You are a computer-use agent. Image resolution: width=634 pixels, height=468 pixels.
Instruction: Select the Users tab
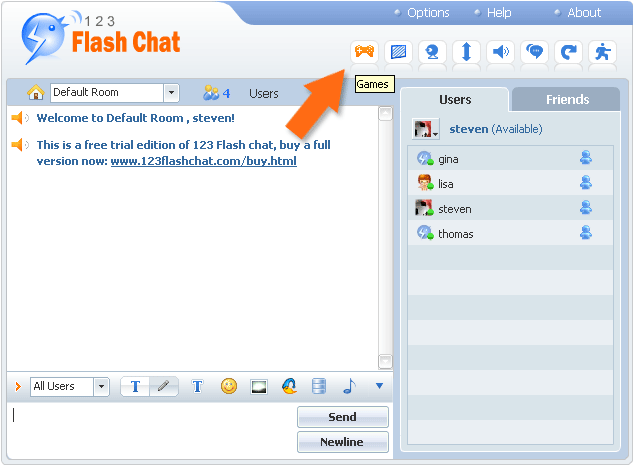(455, 100)
